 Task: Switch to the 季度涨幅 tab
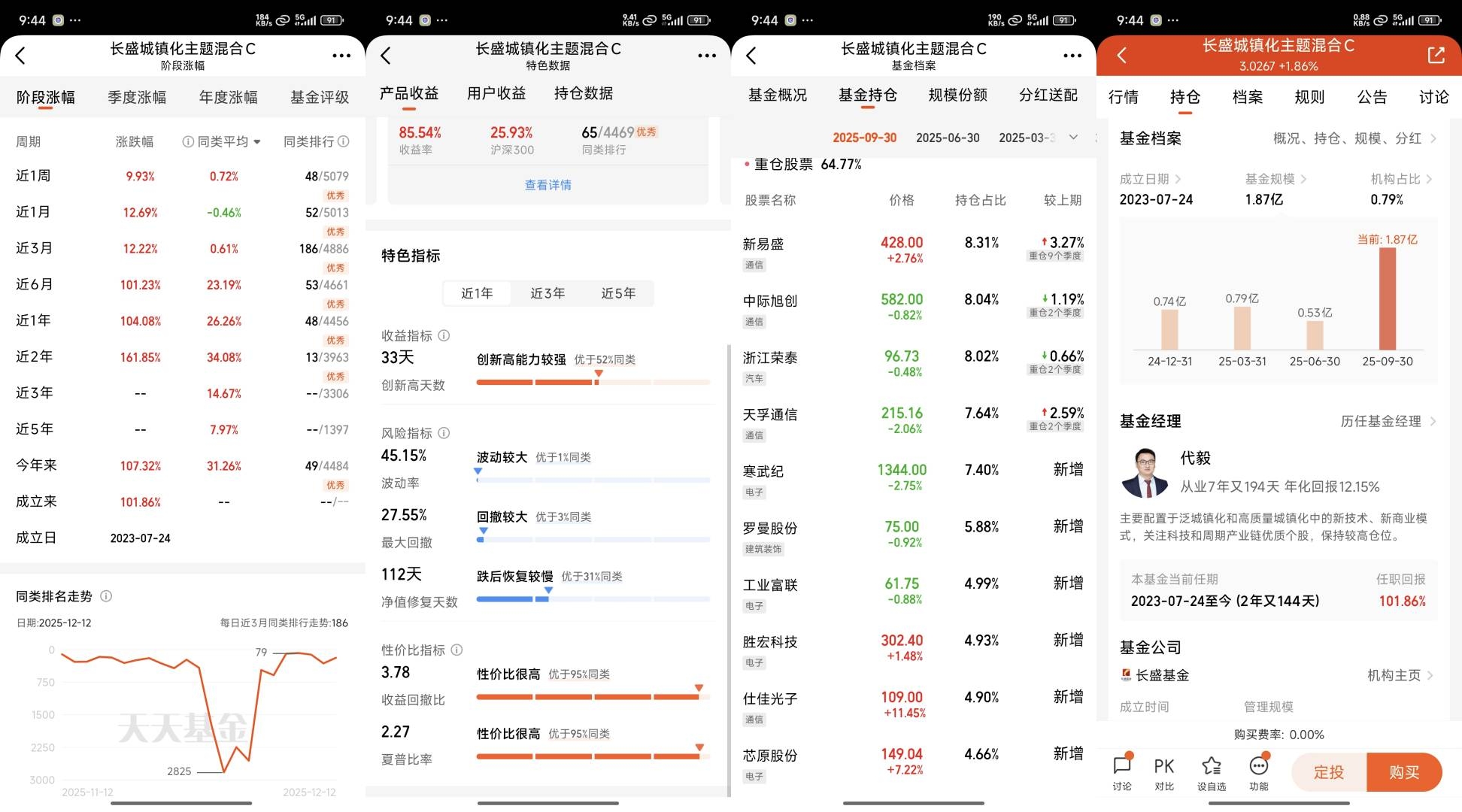point(137,97)
